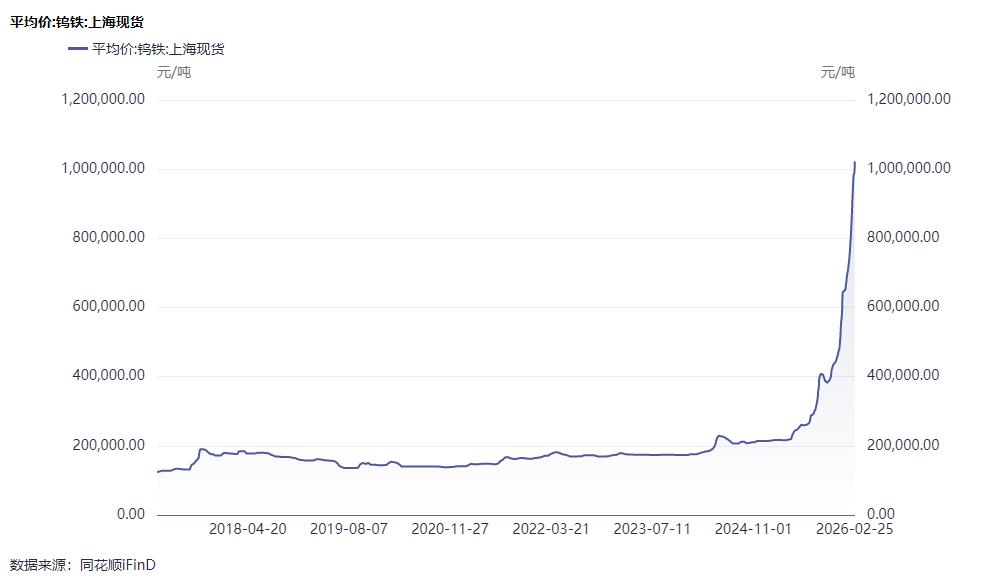Choose the 2023-07-11 x-axis date

click(x=652, y=529)
